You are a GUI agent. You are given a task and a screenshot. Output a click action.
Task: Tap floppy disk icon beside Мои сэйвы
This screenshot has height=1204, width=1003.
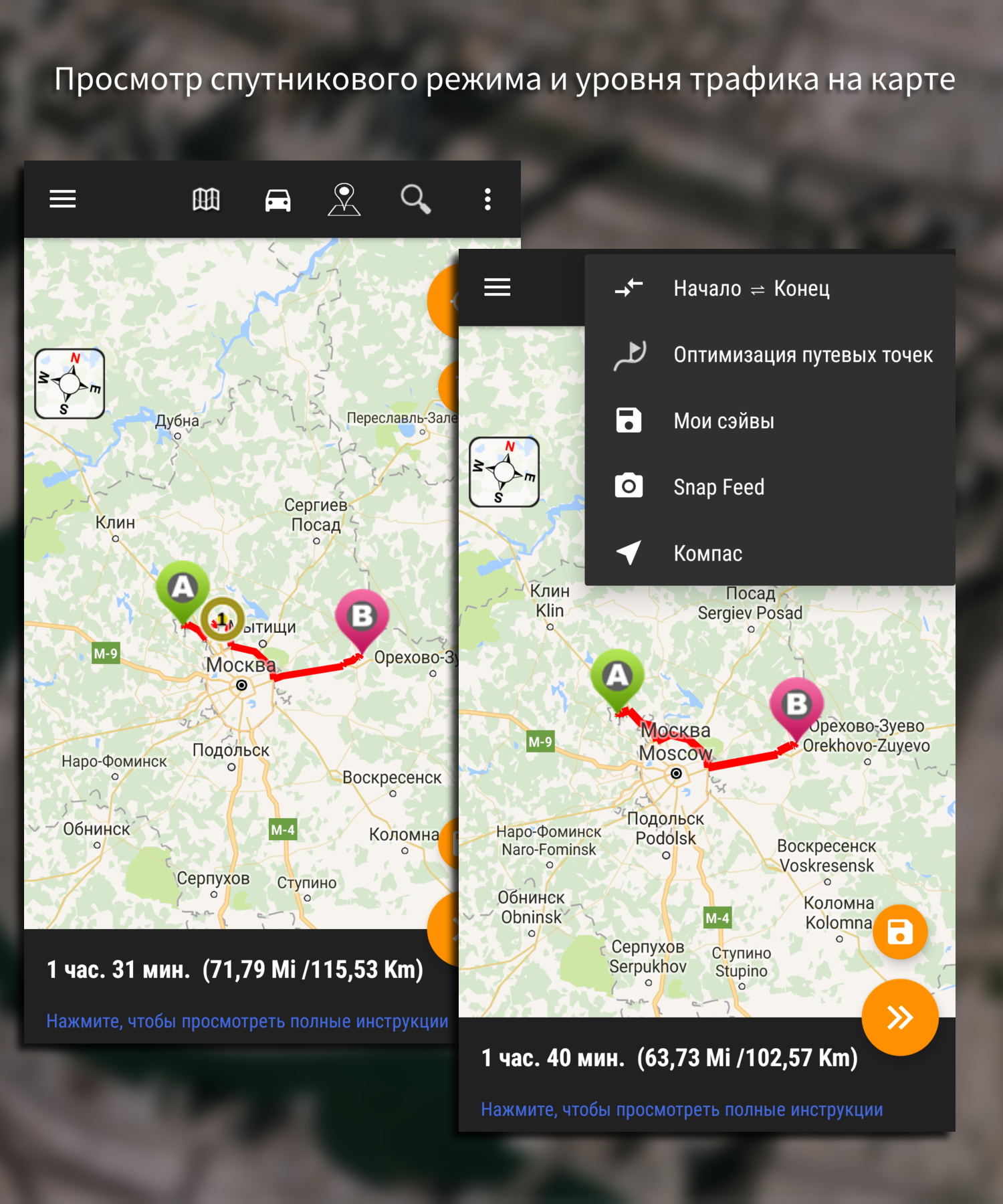pos(629,421)
